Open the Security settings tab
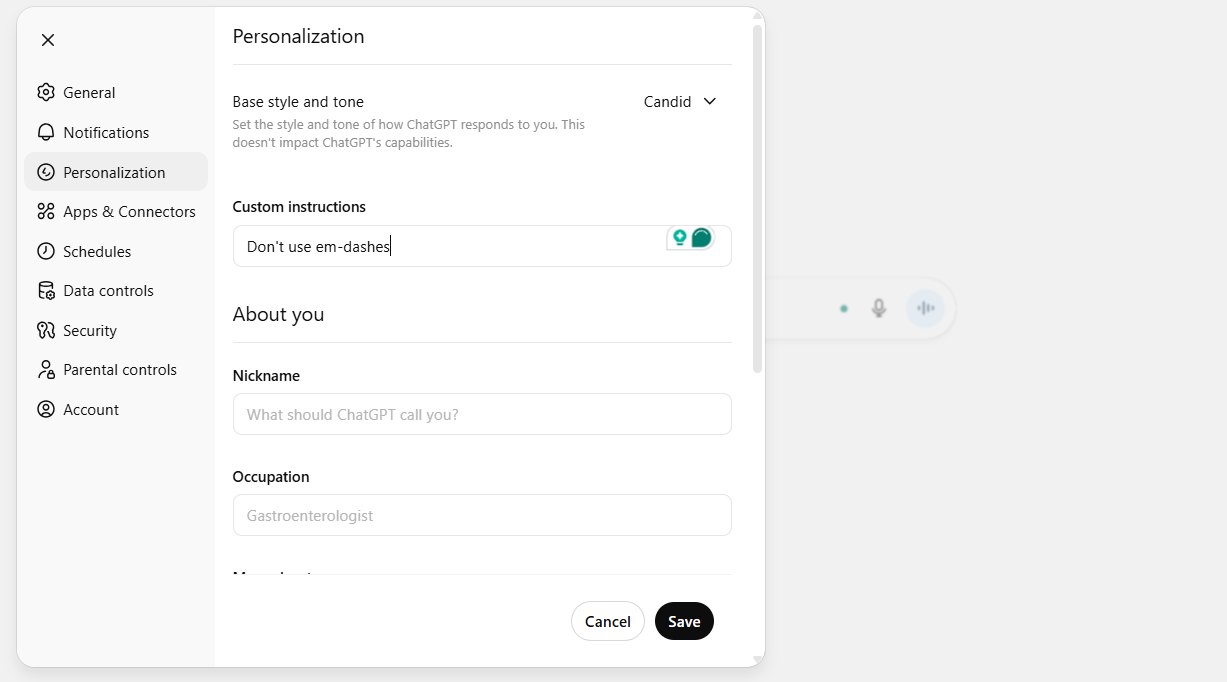Image resolution: width=1227 pixels, height=682 pixels. click(90, 331)
